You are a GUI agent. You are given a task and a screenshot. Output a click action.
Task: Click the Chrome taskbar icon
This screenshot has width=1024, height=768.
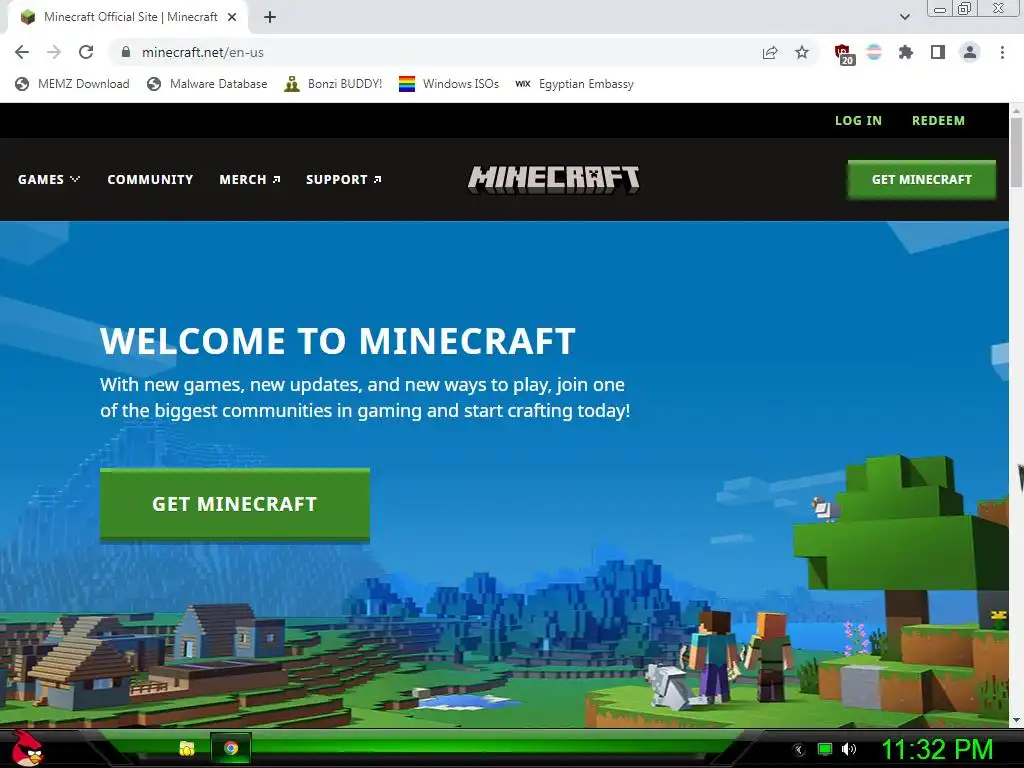pos(231,748)
